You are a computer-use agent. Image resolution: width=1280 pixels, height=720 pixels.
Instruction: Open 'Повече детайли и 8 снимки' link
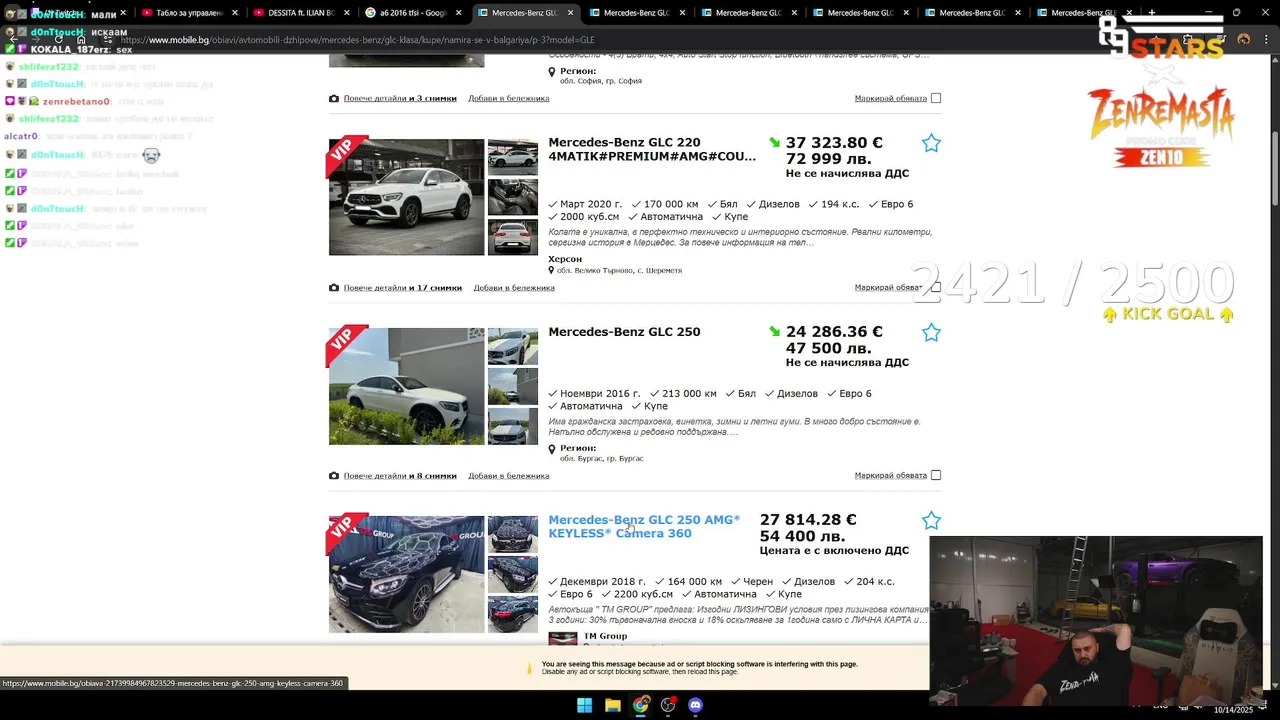(400, 476)
